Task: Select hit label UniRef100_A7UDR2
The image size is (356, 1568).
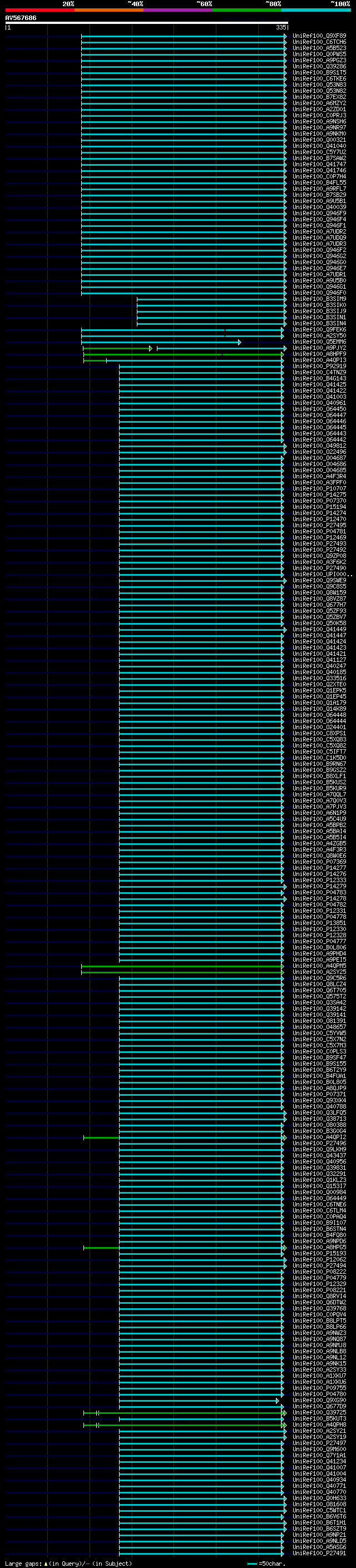Action: coord(319,232)
